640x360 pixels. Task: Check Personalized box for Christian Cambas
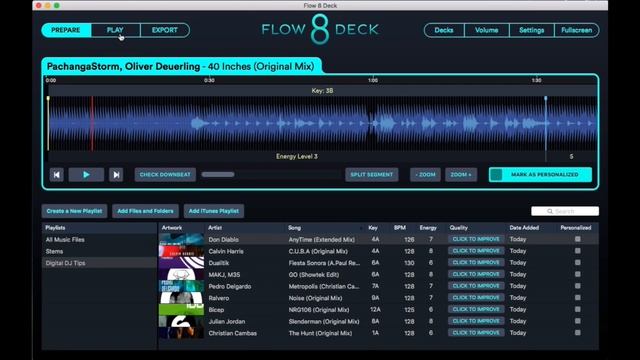pyautogui.click(x=578, y=333)
